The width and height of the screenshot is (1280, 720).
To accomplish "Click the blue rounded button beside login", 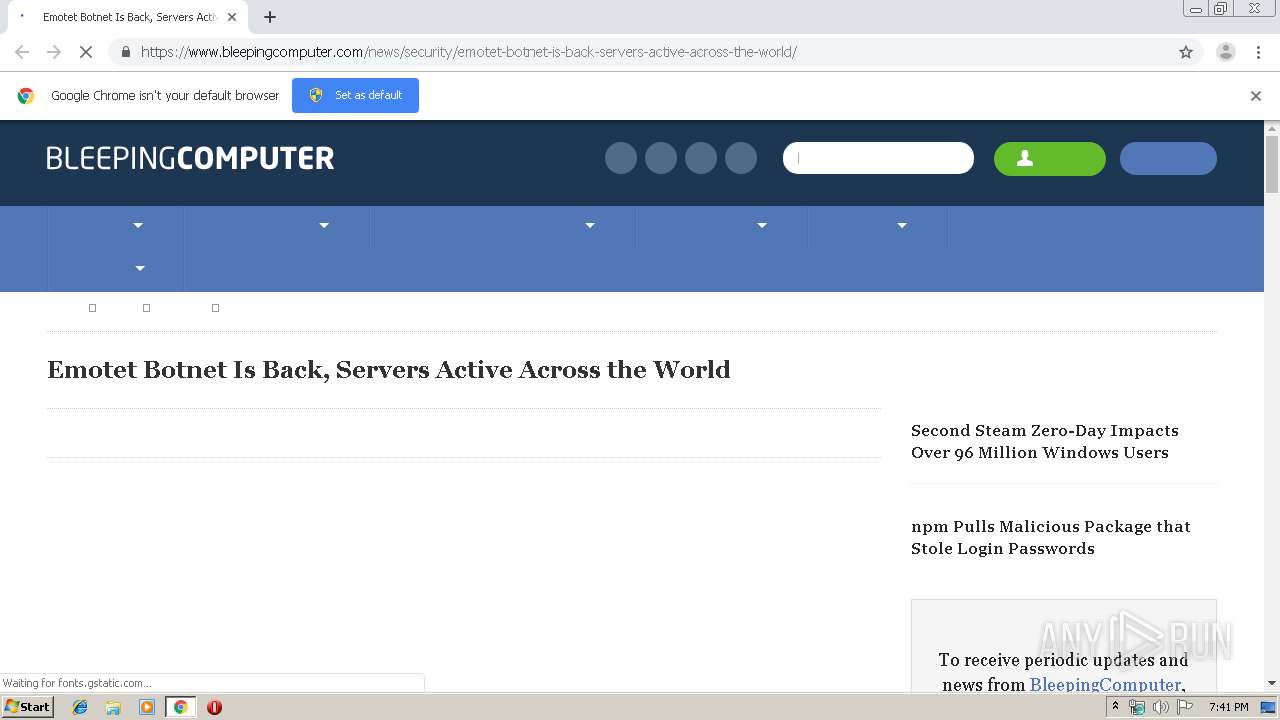I will pyautogui.click(x=1168, y=158).
